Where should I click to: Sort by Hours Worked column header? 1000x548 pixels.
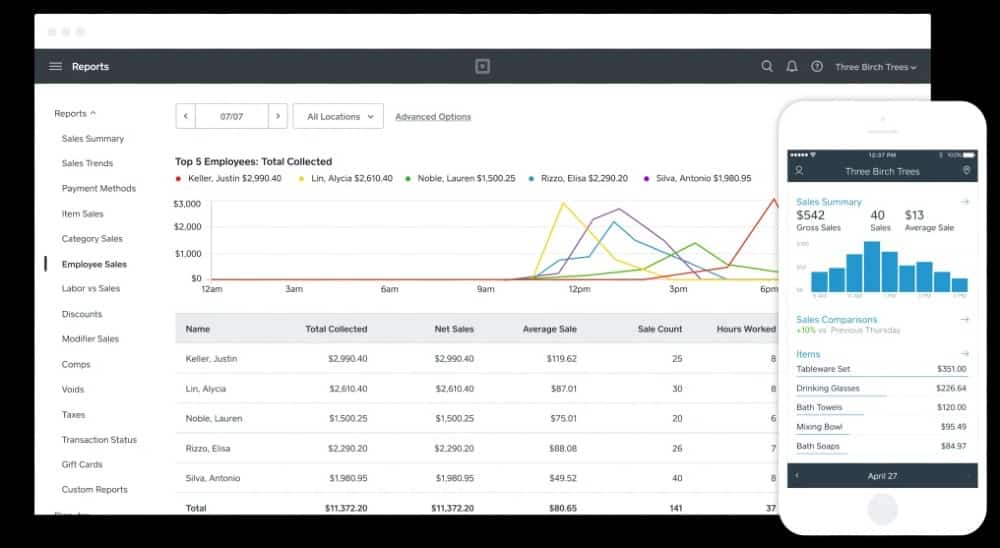pos(746,329)
